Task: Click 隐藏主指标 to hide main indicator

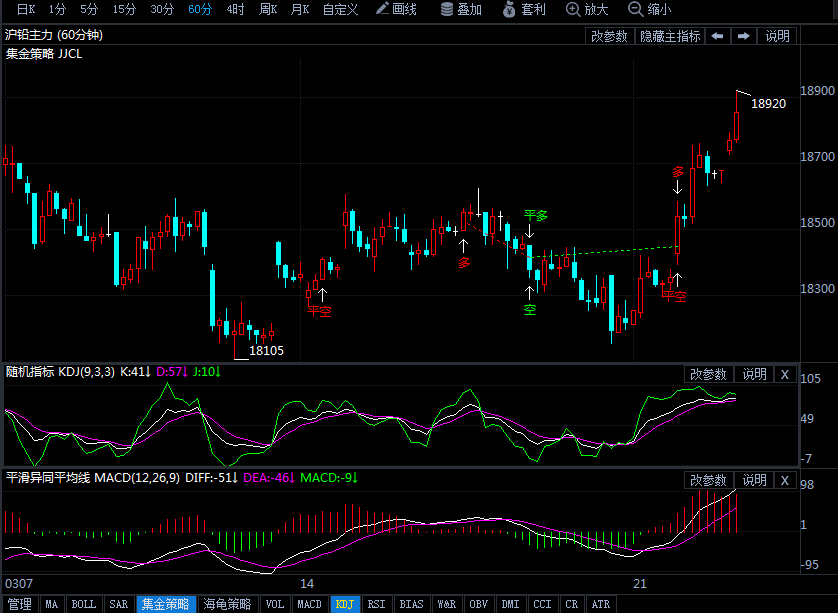Action: click(670, 36)
